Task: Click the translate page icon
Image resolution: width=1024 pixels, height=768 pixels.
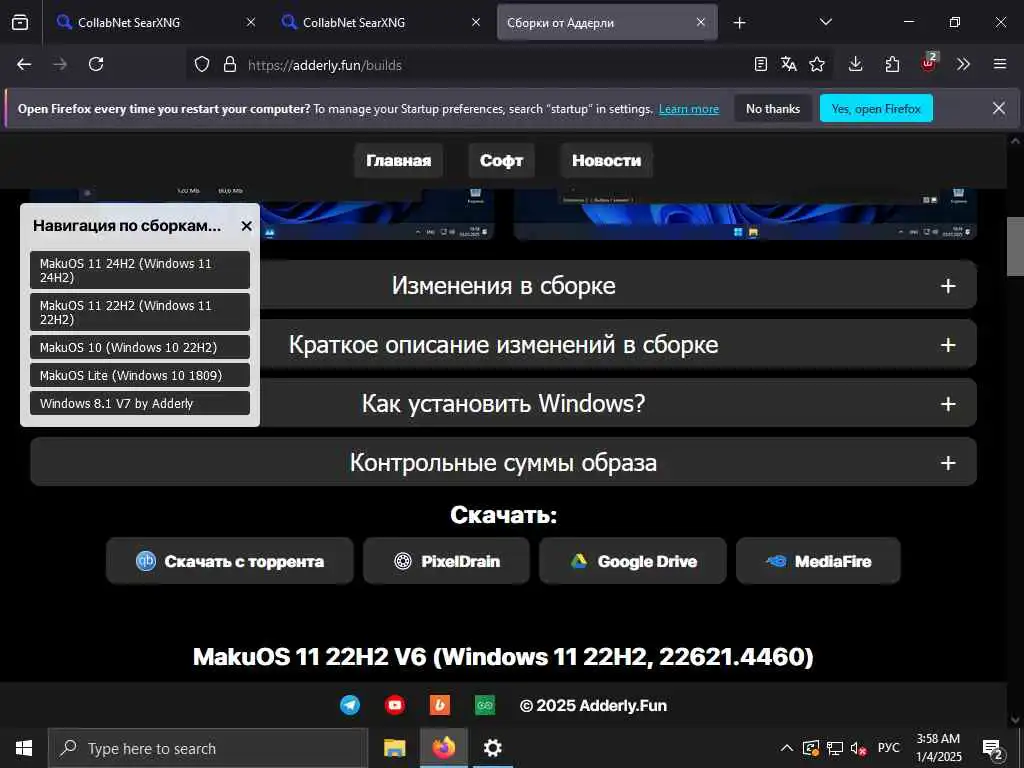Action: point(788,64)
